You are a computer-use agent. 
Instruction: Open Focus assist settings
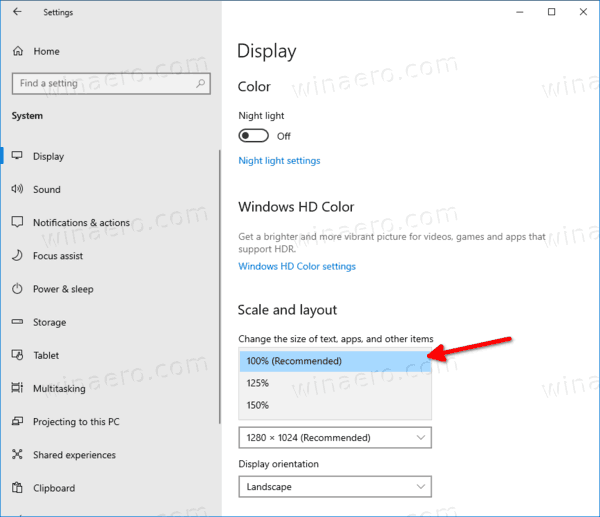coord(58,256)
